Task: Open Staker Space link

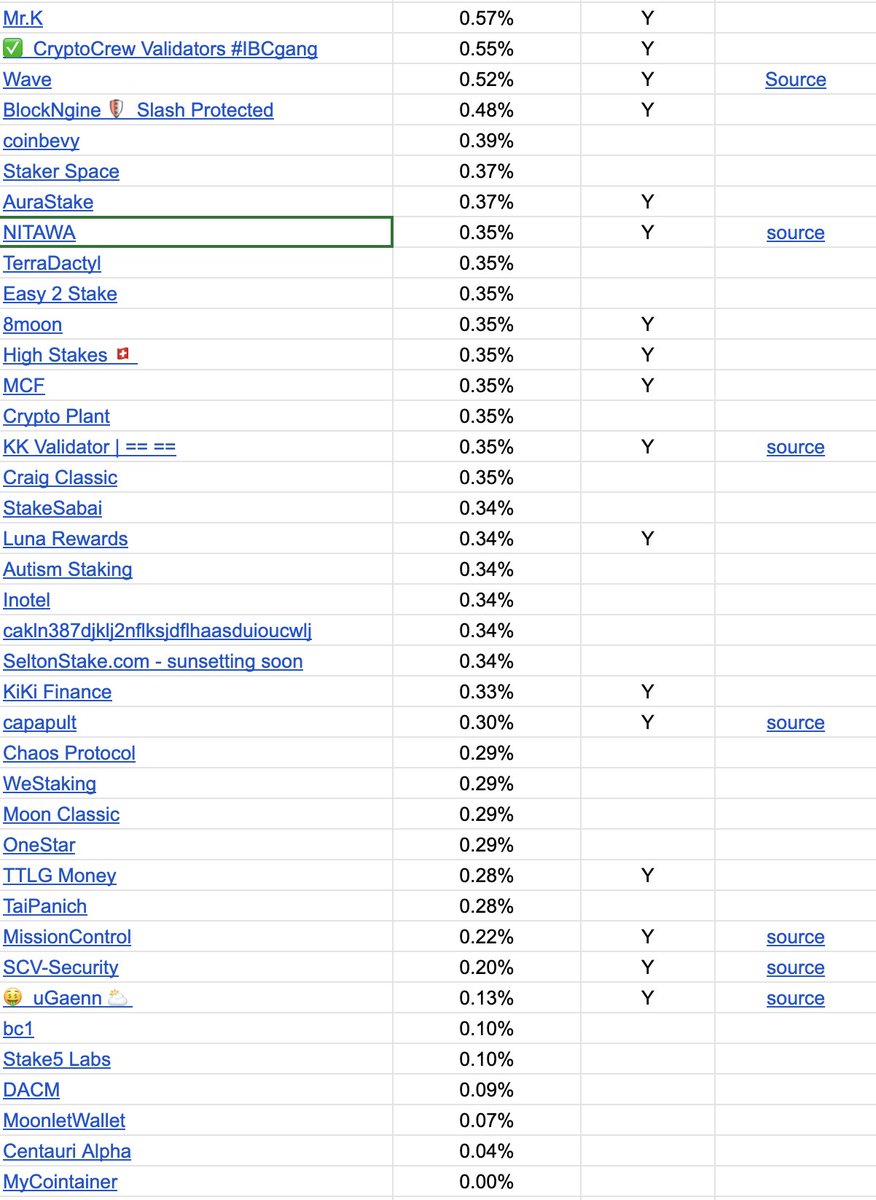Action: tap(61, 171)
